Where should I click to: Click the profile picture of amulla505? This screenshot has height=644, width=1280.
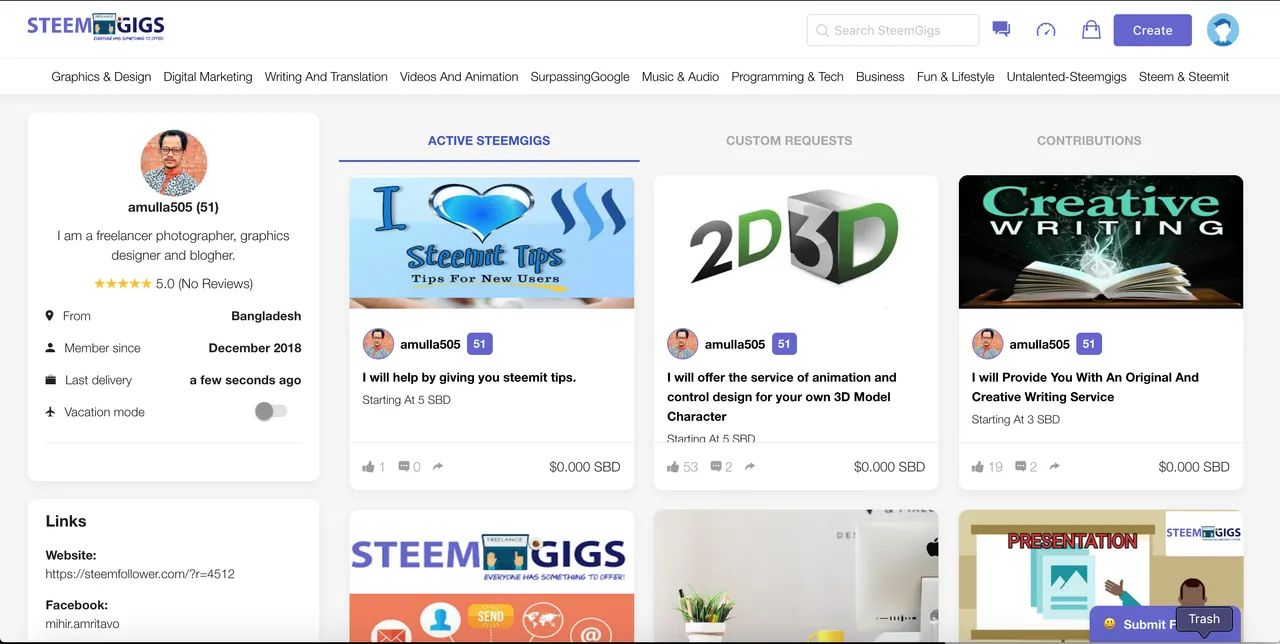point(174,162)
